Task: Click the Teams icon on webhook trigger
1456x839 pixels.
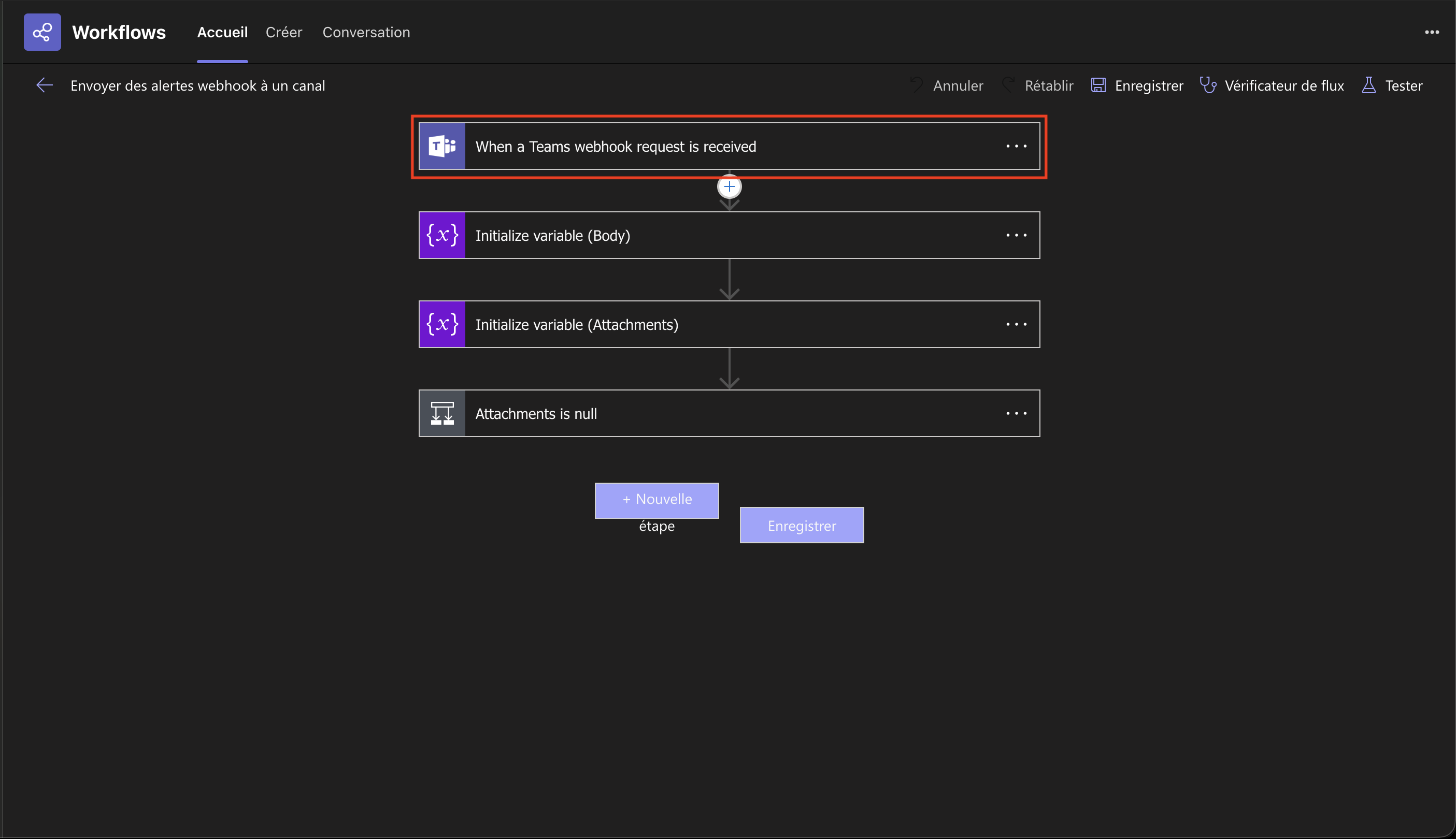Action: click(x=442, y=147)
